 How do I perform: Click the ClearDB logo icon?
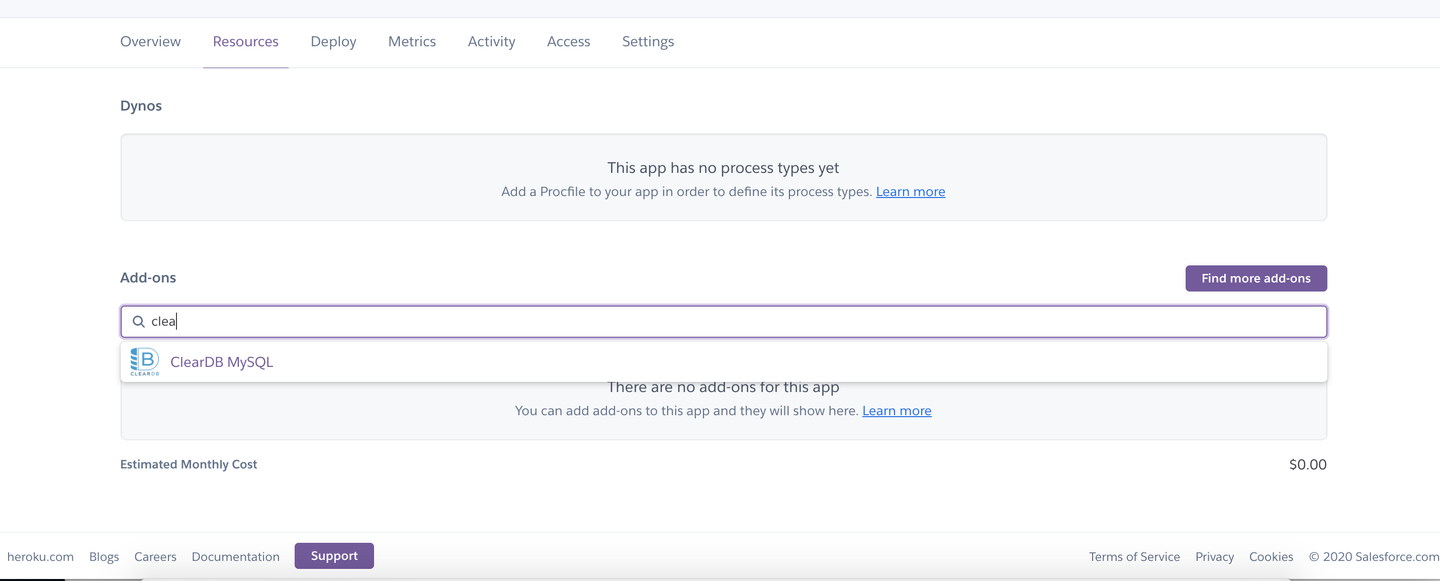tap(144, 362)
